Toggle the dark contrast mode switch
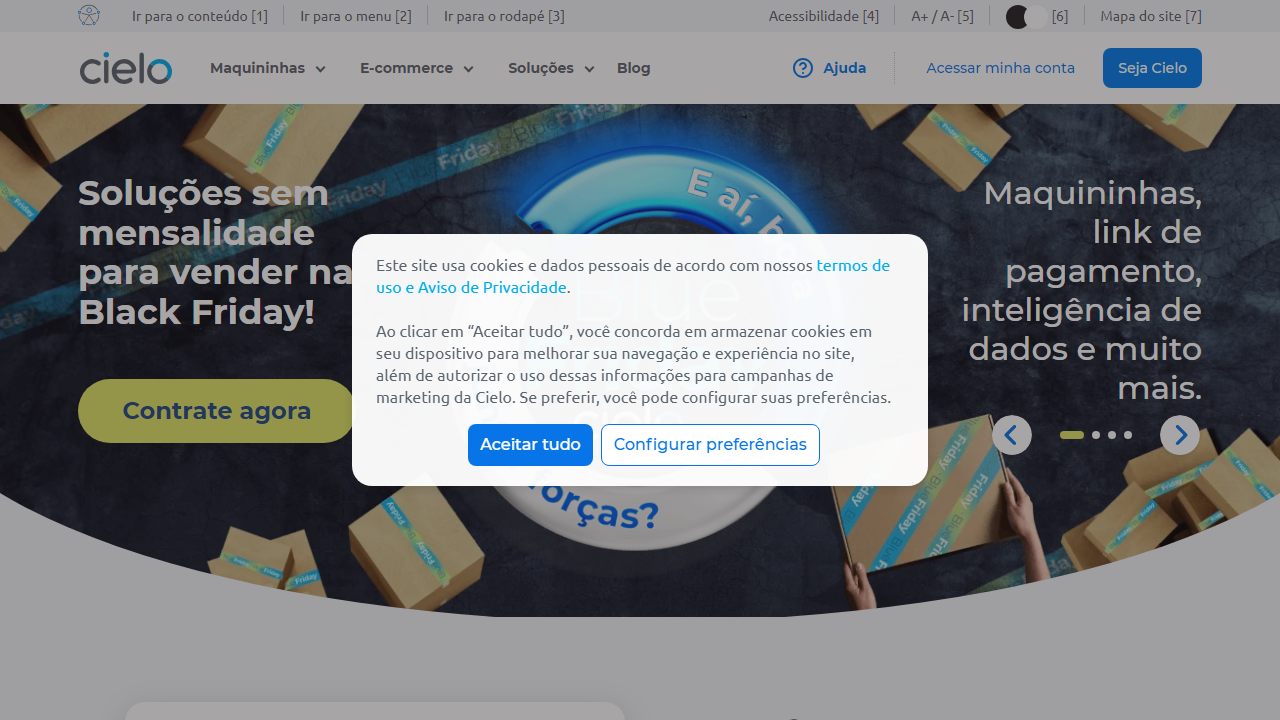 pyautogui.click(x=1026, y=16)
